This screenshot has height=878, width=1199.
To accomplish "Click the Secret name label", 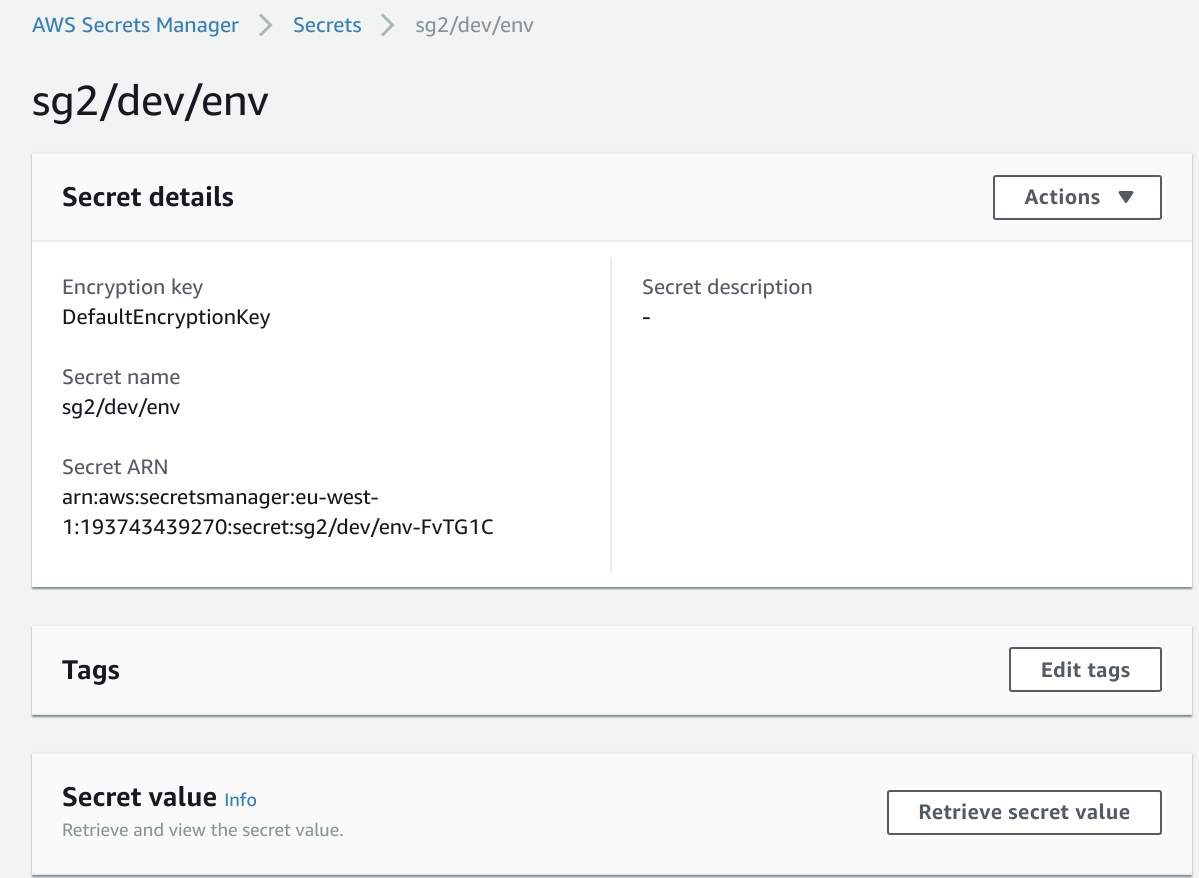I will coord(121,377).
